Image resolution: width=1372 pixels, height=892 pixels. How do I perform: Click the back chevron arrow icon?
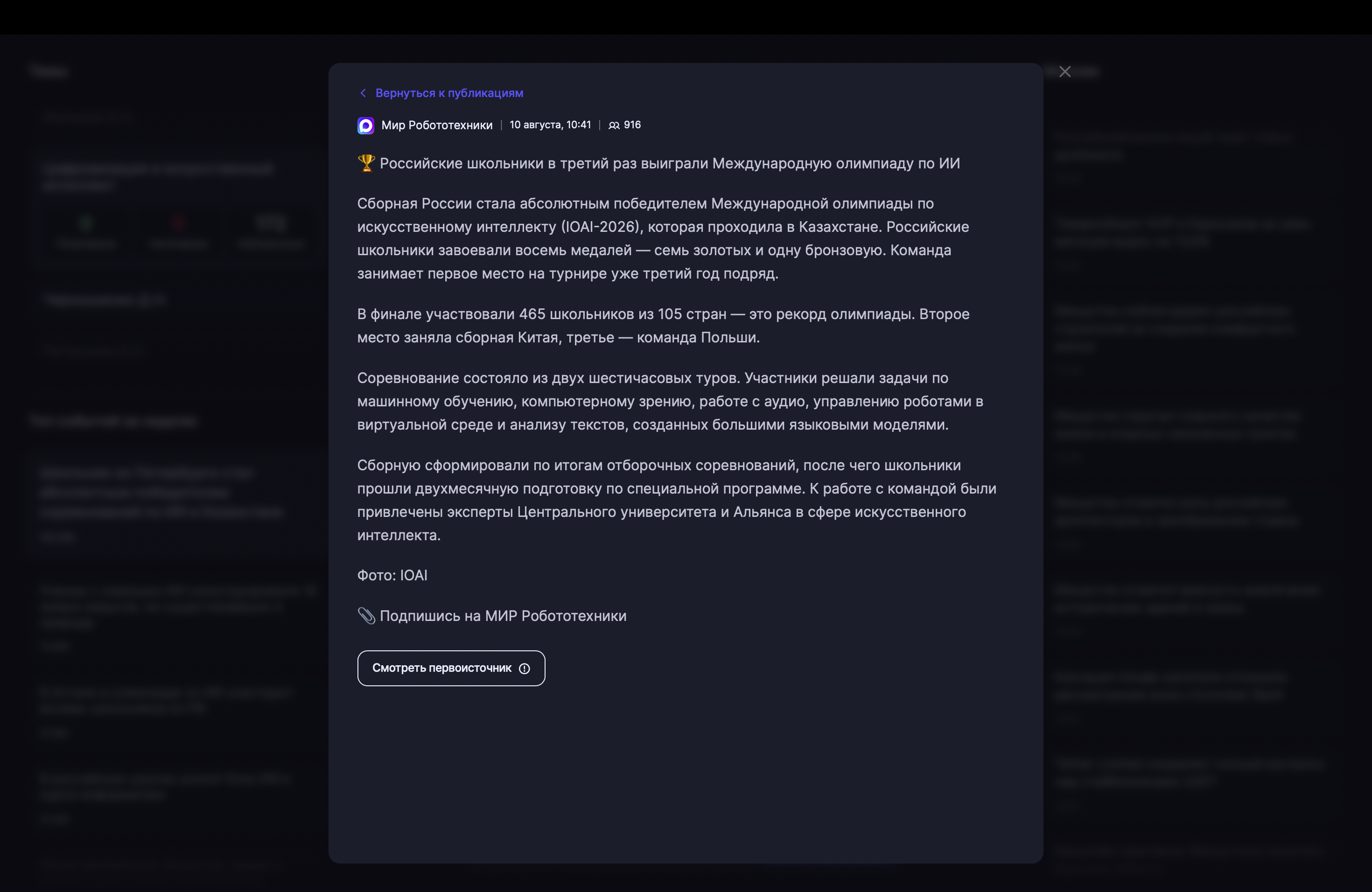pyautogui.click(x=363, y=93)
